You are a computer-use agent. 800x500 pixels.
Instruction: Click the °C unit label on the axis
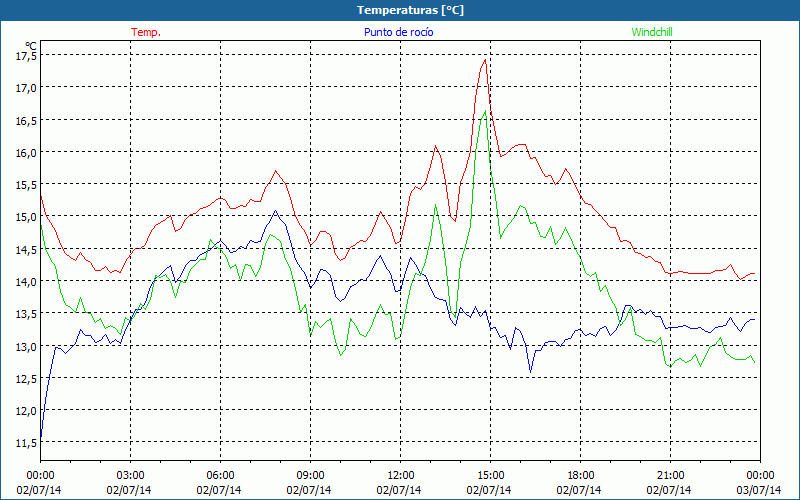[x=31, y=46]
